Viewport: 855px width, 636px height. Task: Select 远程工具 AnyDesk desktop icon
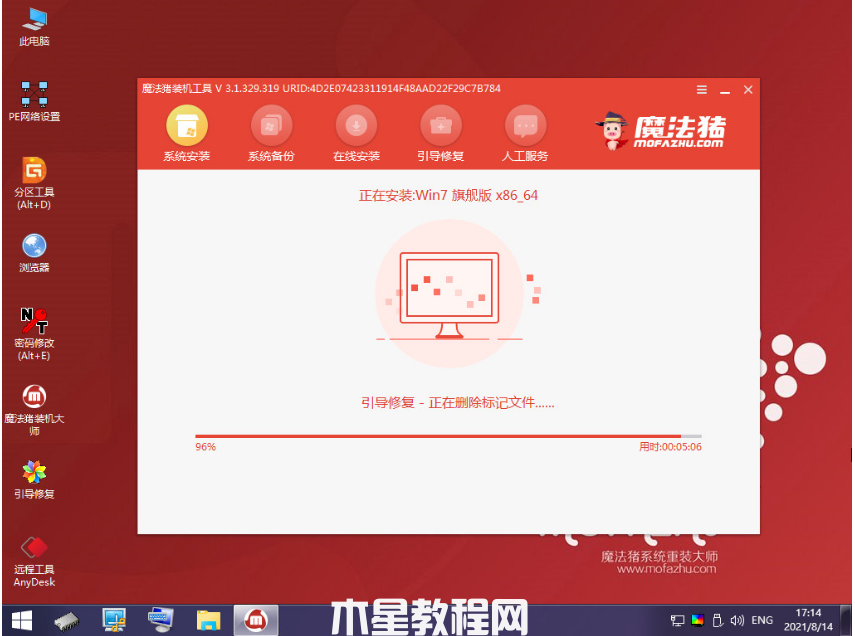[x=34, y=562]
